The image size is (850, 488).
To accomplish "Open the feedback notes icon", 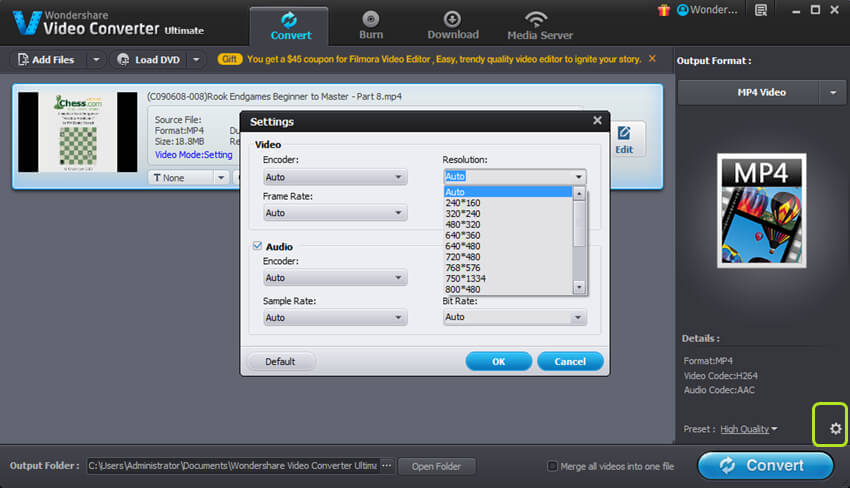I will 761,10.
